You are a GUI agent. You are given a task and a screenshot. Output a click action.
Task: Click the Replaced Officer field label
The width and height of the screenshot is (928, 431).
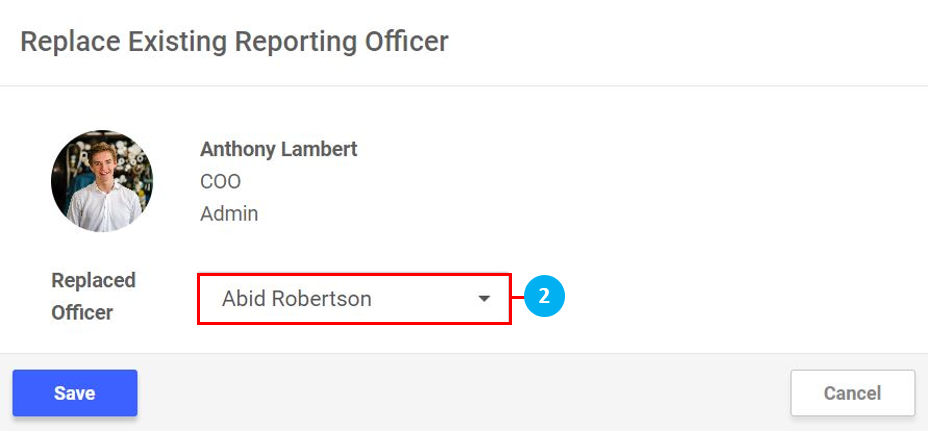tap(93, 296)
